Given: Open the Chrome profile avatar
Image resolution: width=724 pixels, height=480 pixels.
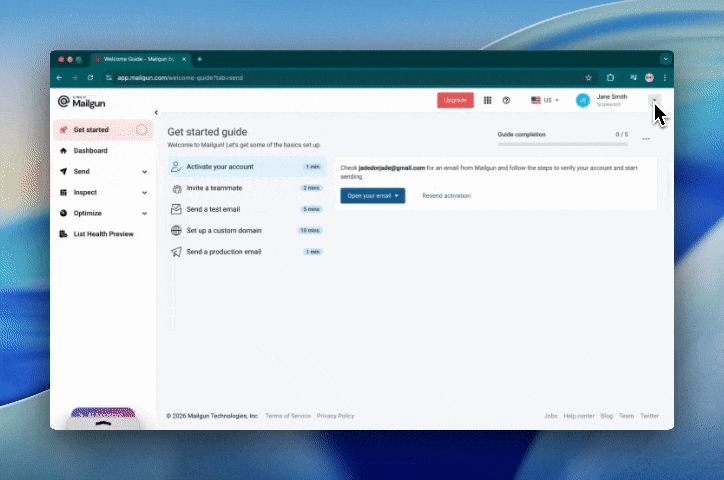Looking at the screenshot, I should (x=650, y=78).
